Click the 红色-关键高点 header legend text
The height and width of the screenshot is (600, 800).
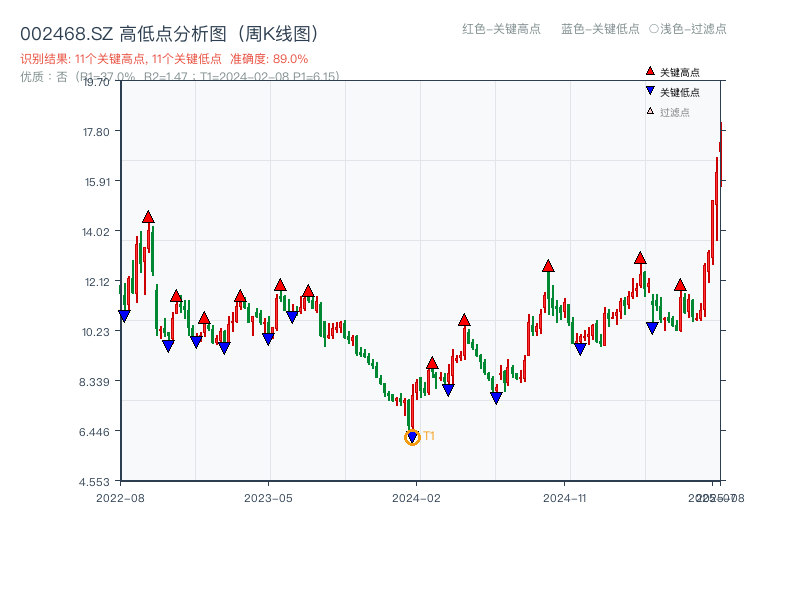tap(502, 29)
